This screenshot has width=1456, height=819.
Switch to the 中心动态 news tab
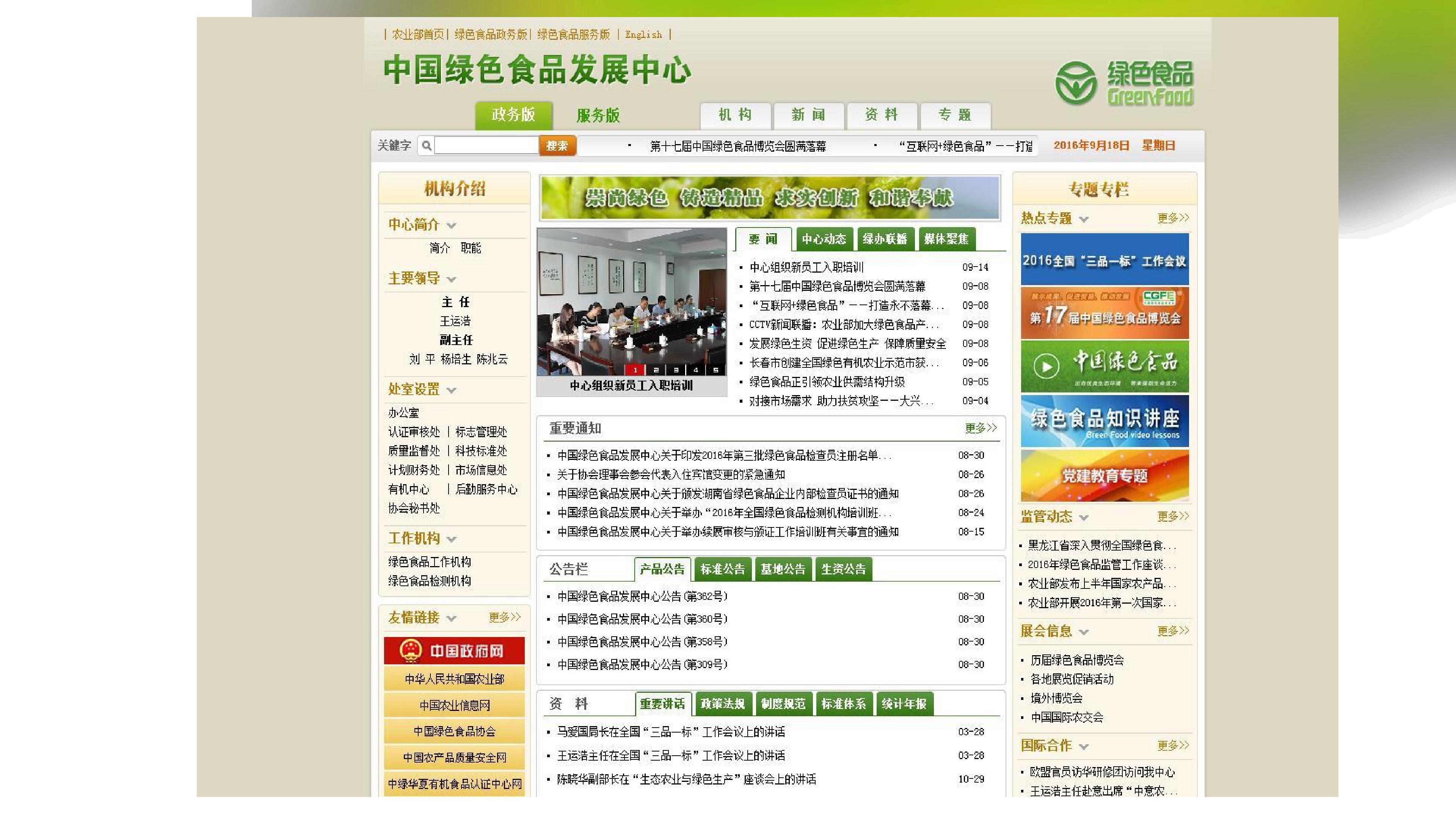tap(824, 239)
